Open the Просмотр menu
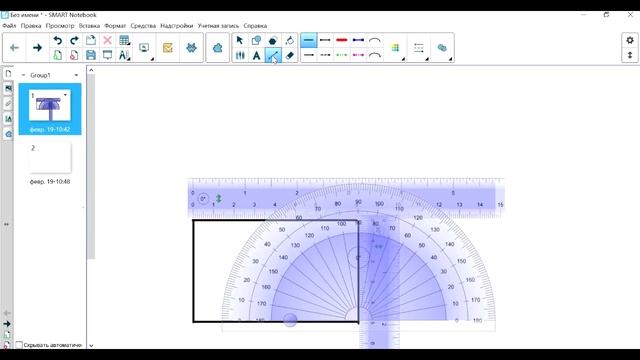The image size is (640, 360). tap(60, 26)
